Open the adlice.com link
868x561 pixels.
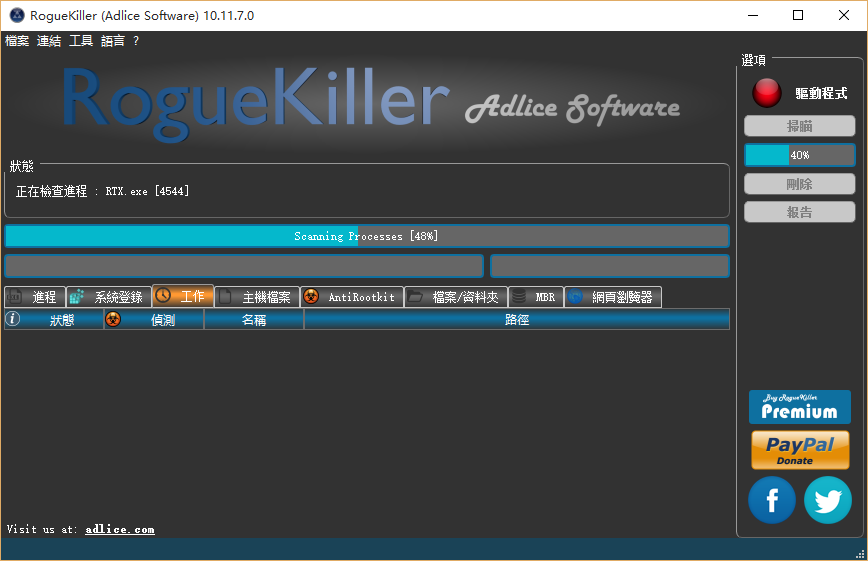(120, 529)
